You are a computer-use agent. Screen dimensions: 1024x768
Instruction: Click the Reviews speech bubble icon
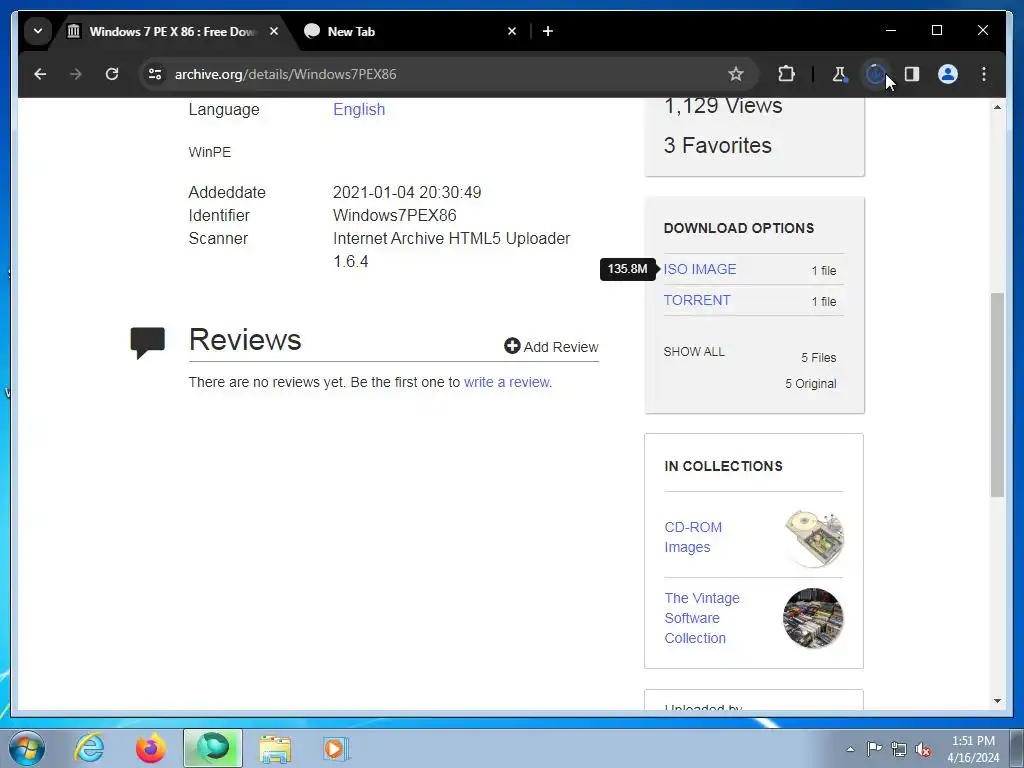coord(147,342)
